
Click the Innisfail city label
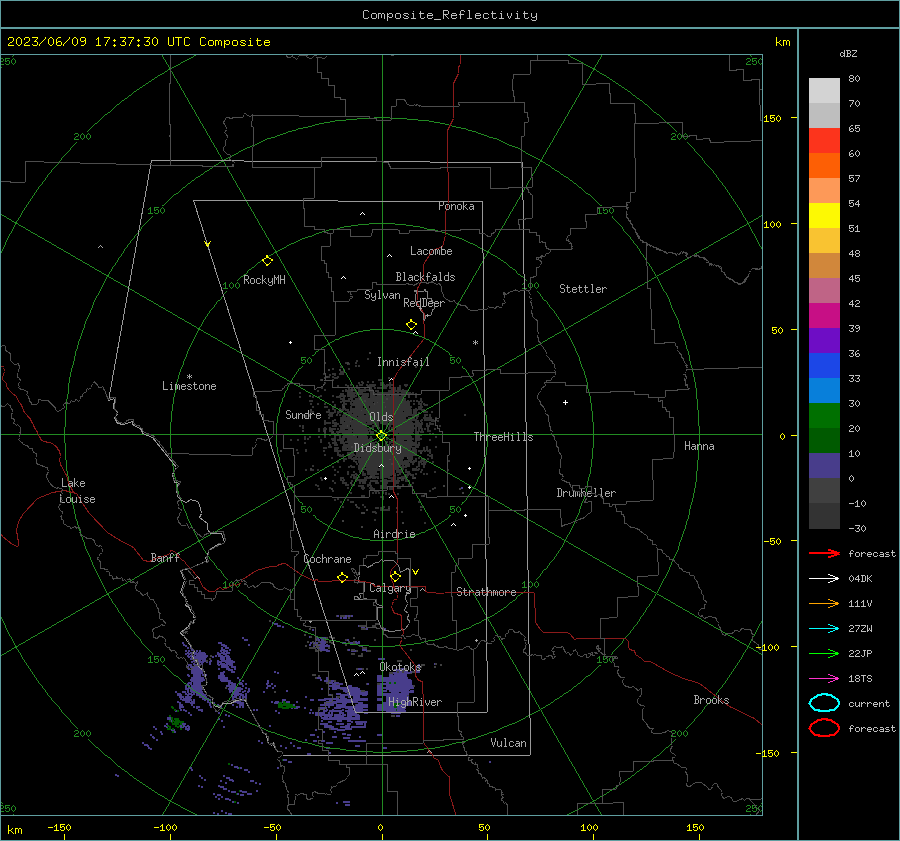tap(403, 362)
